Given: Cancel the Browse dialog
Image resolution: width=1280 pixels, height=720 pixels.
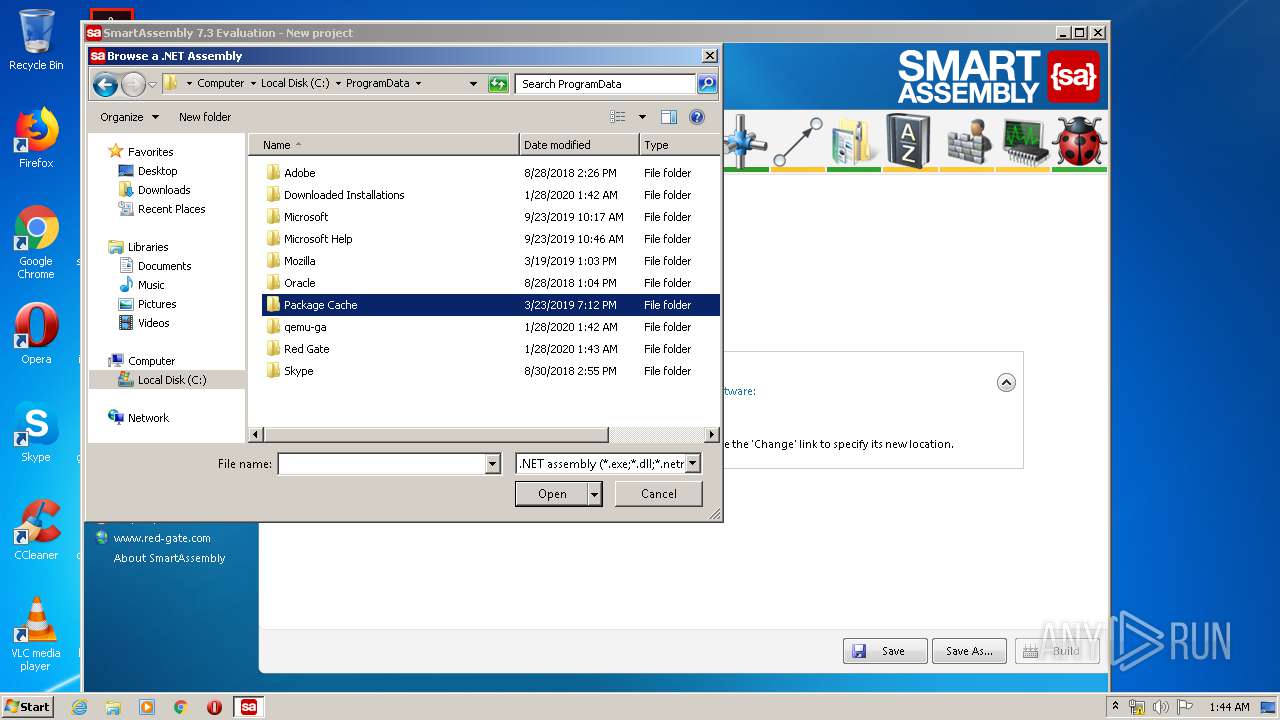Looking at the screenshot, I should [x=659, y=494].
